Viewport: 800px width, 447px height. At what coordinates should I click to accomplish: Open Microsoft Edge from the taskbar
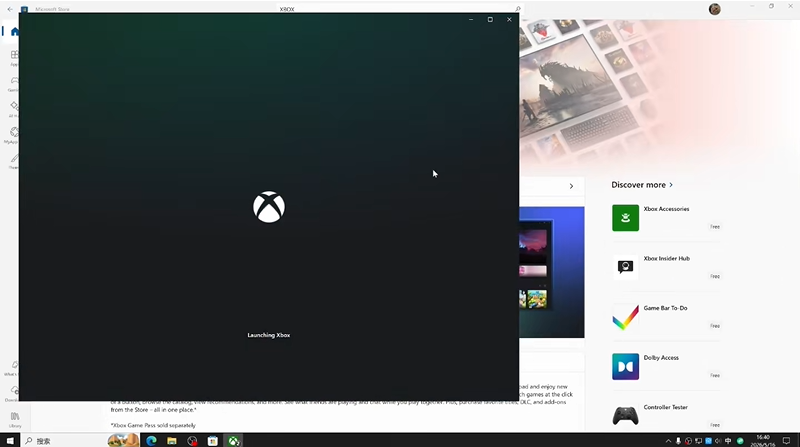pos(151,440)
